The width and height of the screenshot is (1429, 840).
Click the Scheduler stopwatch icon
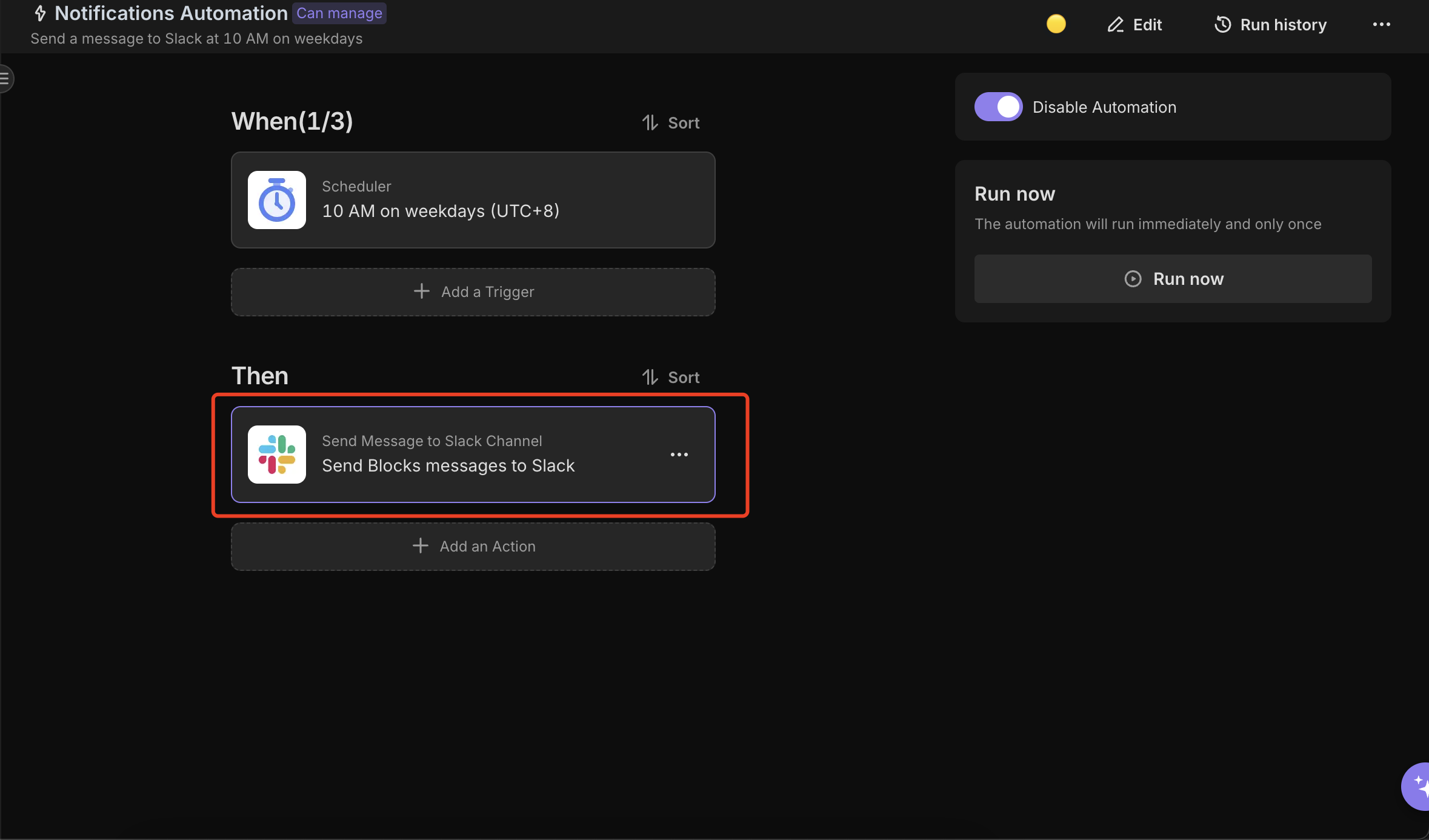[x=277, y=200]
